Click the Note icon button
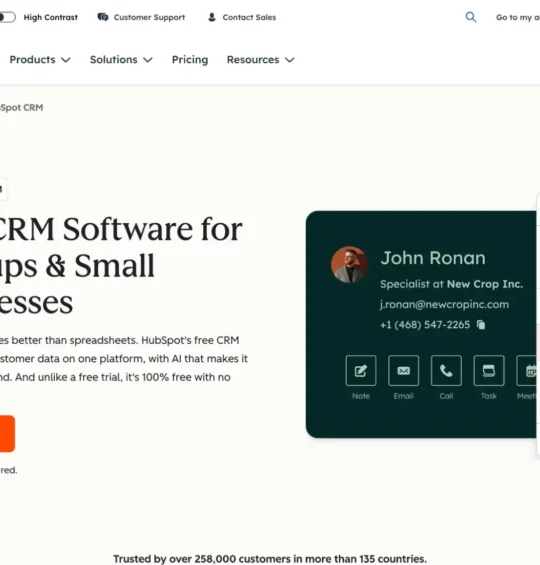 [361, 370]
